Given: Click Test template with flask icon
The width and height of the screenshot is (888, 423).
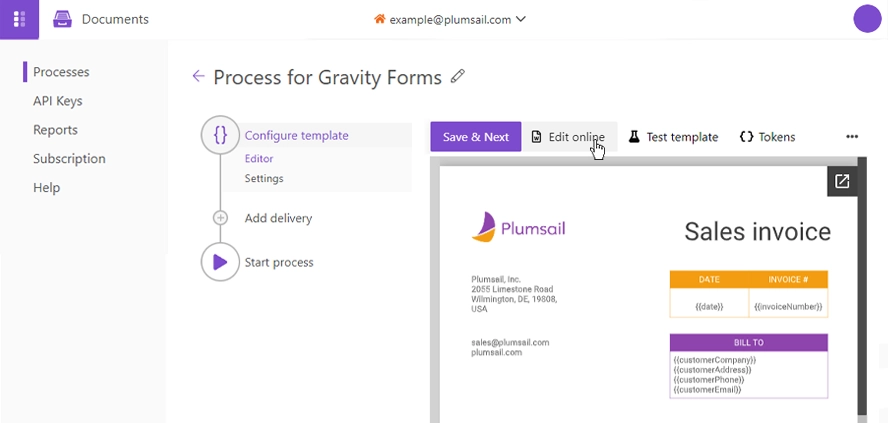Looking at the screenshot, I should click(x=673, y=136).
